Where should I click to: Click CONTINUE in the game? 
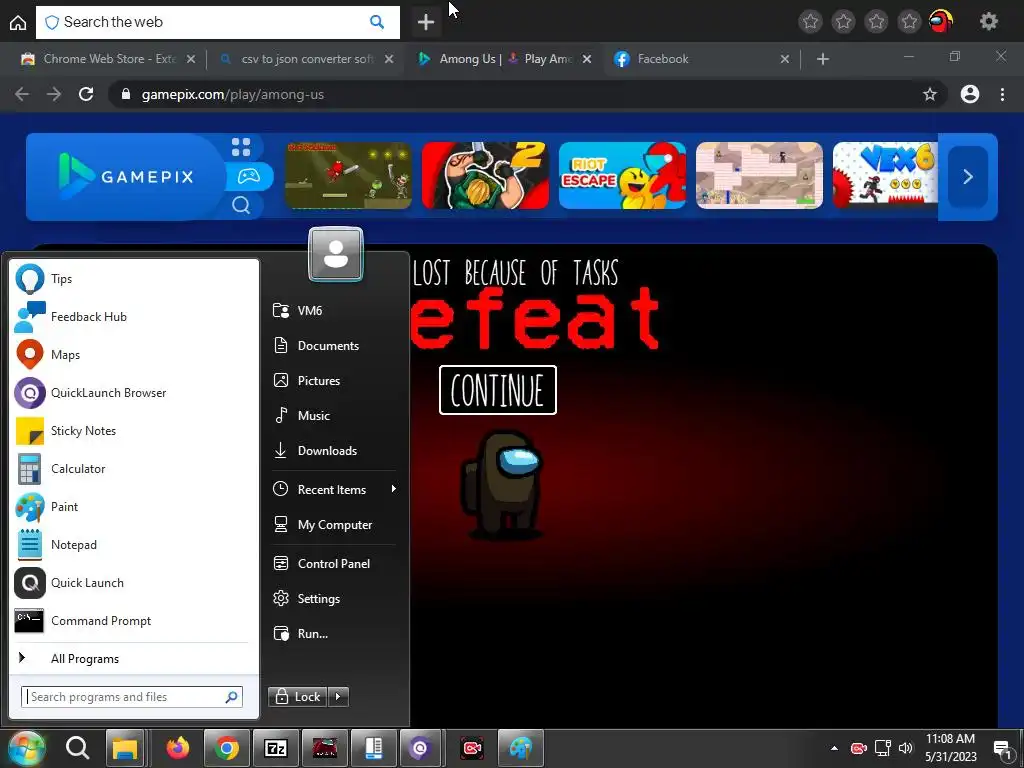[498, 390]
